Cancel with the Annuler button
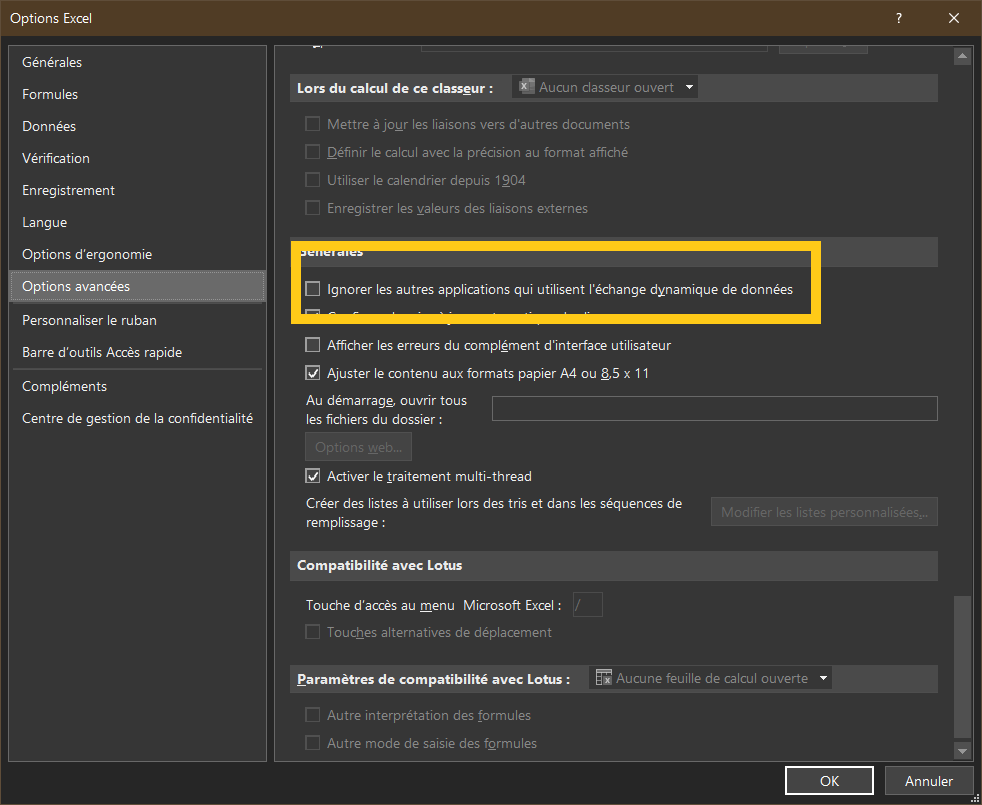The image size is (982, 805). (x=929, y=781)
